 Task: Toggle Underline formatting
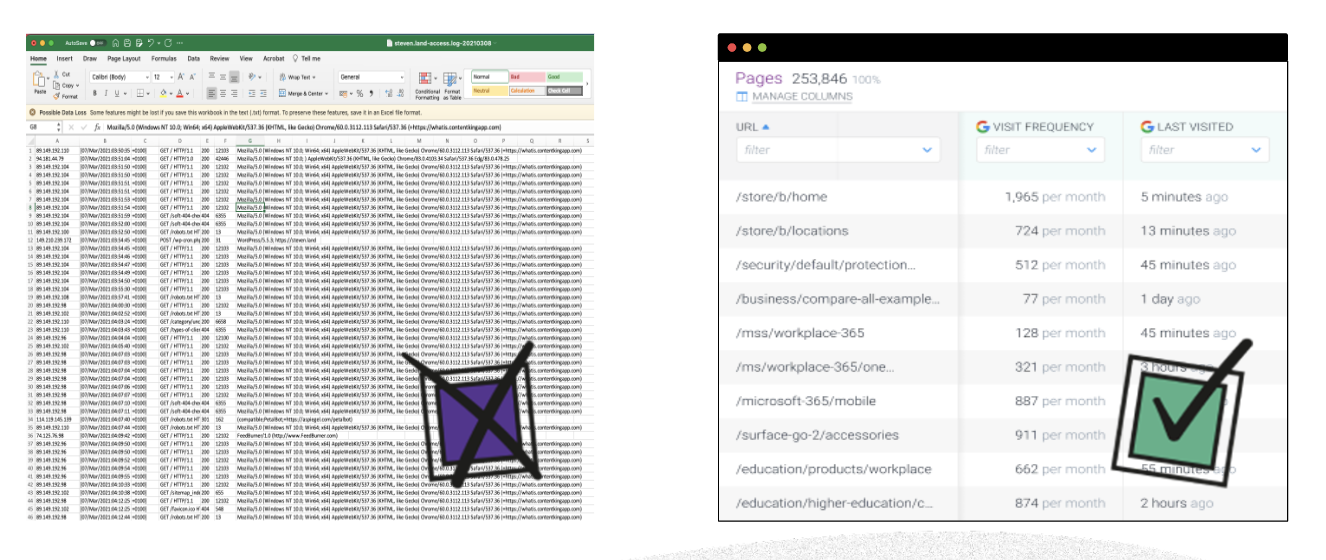tap(117, 93)
